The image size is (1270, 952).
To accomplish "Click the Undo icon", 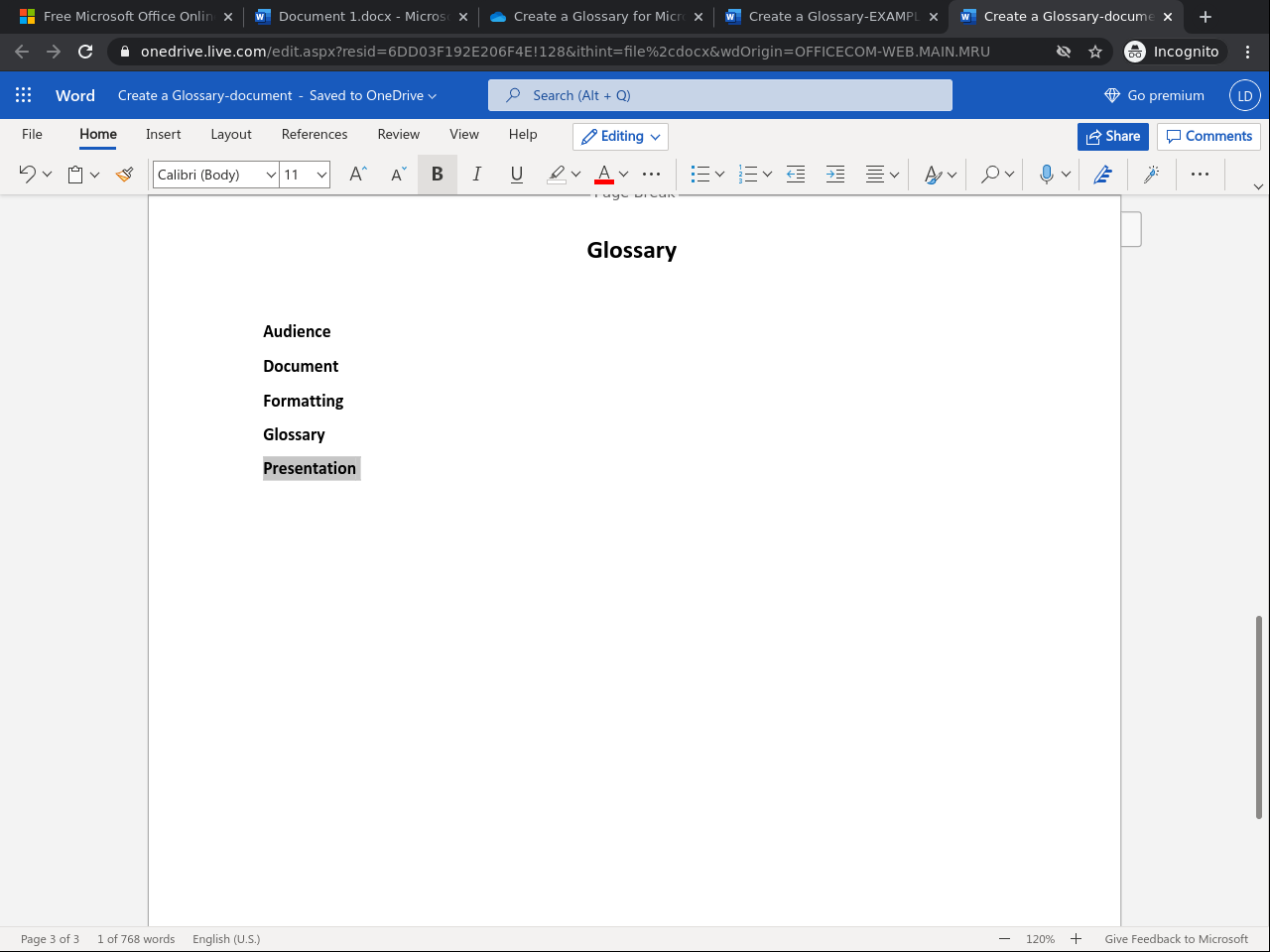I will coord(27,175).
